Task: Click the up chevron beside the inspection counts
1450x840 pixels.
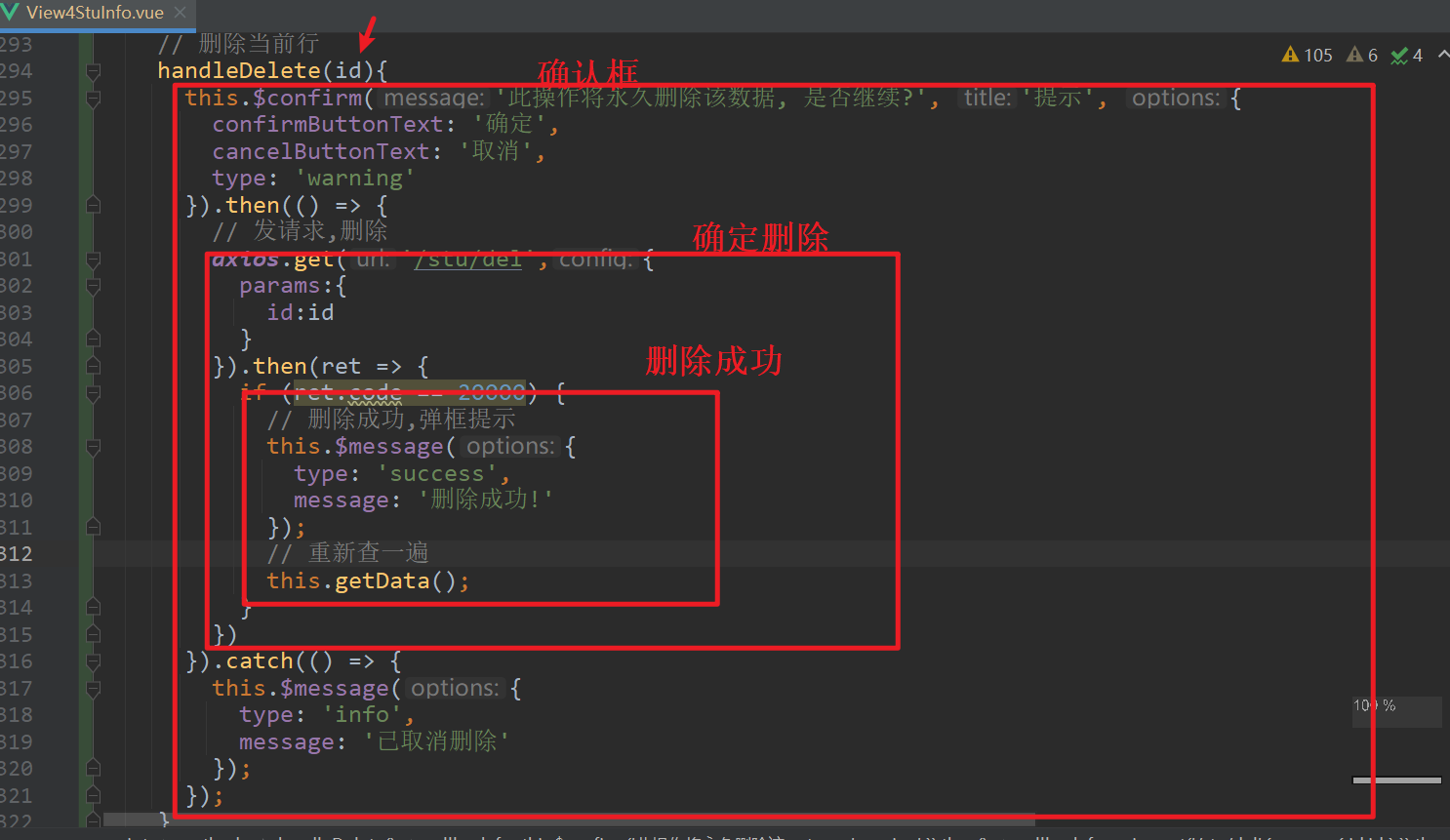Action: (1443, 55)
